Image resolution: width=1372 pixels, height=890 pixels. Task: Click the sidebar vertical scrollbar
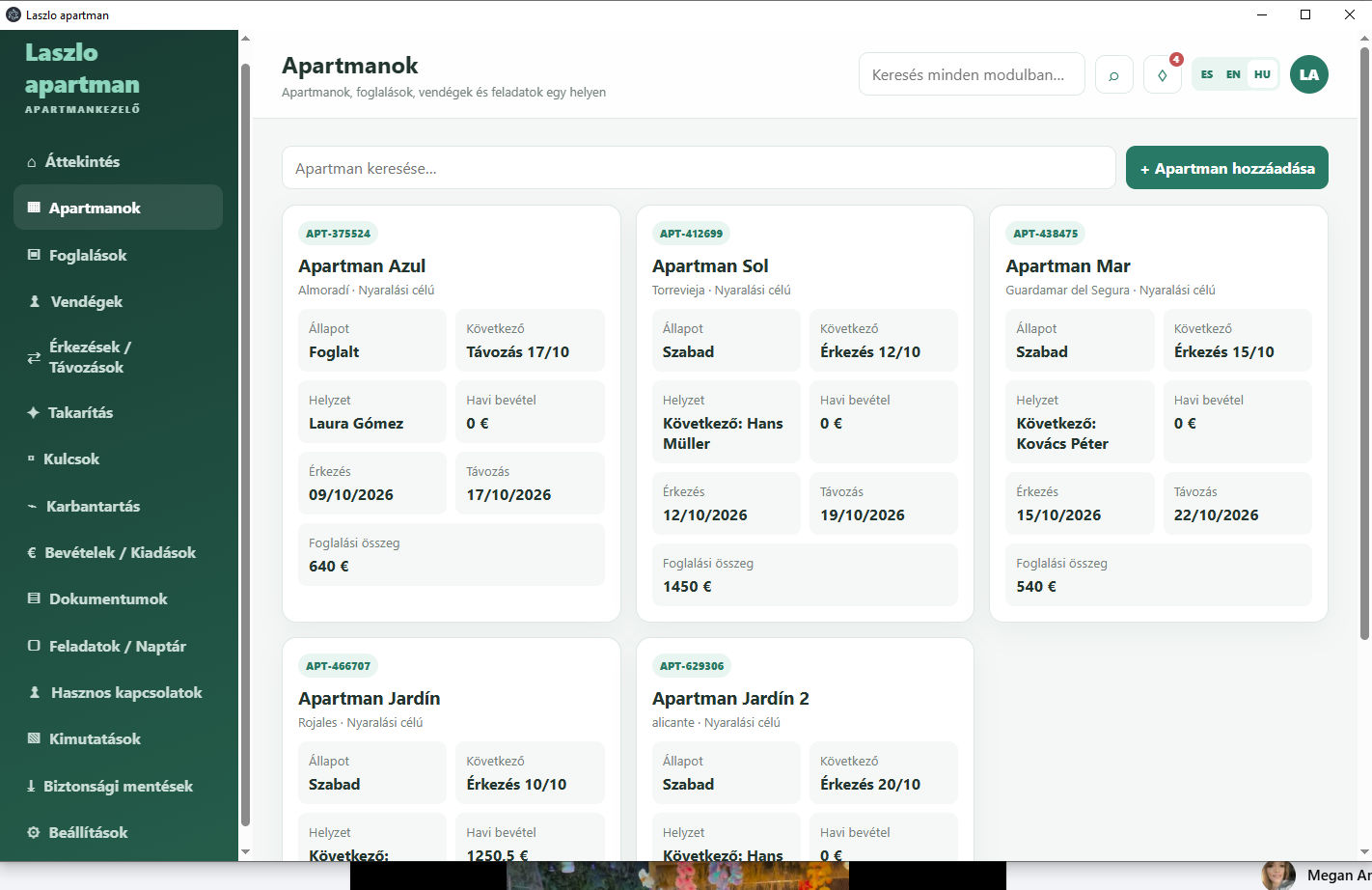tap(245, 444)
